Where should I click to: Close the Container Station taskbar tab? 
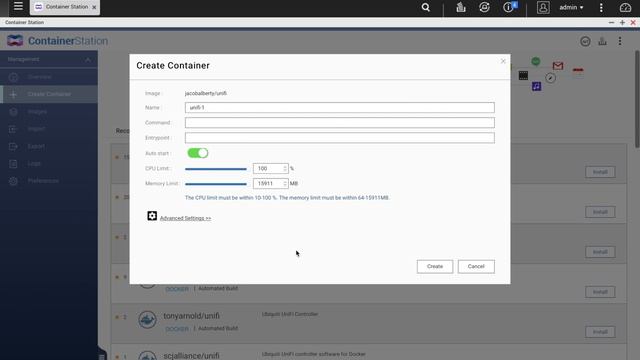[x=94, y=7]
